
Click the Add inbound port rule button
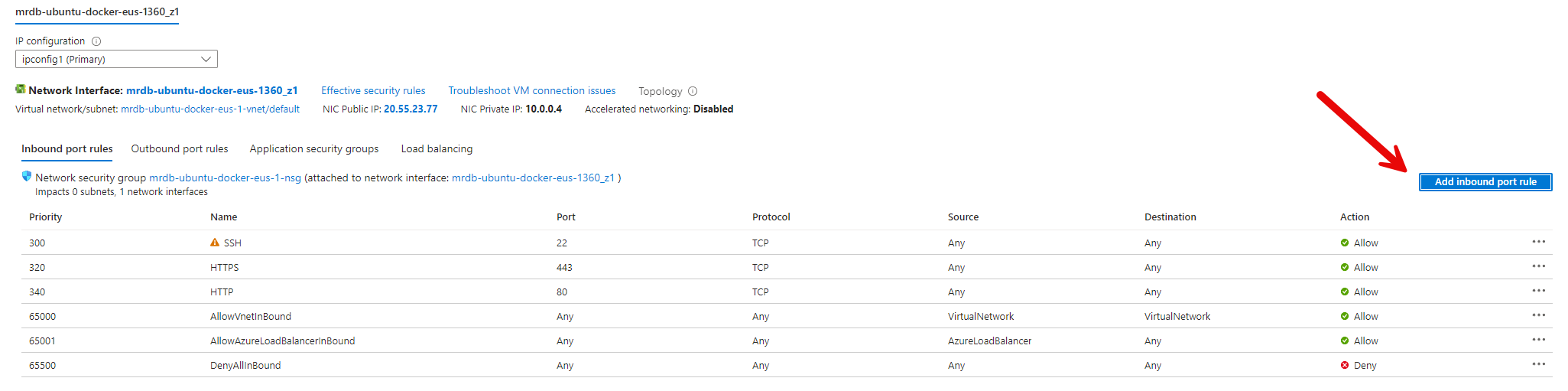[x=1485, y=181]
